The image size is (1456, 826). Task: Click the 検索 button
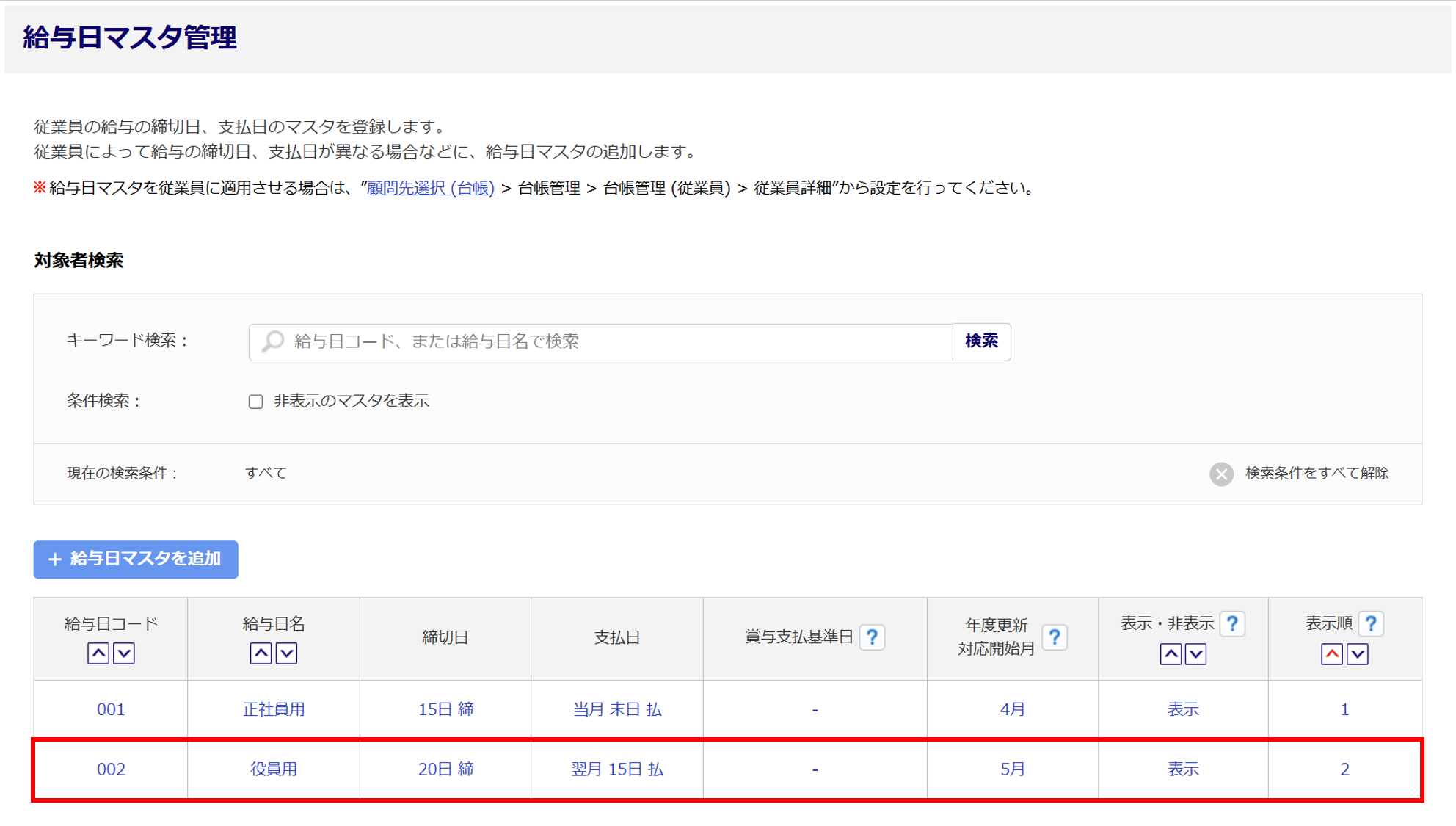981,341
